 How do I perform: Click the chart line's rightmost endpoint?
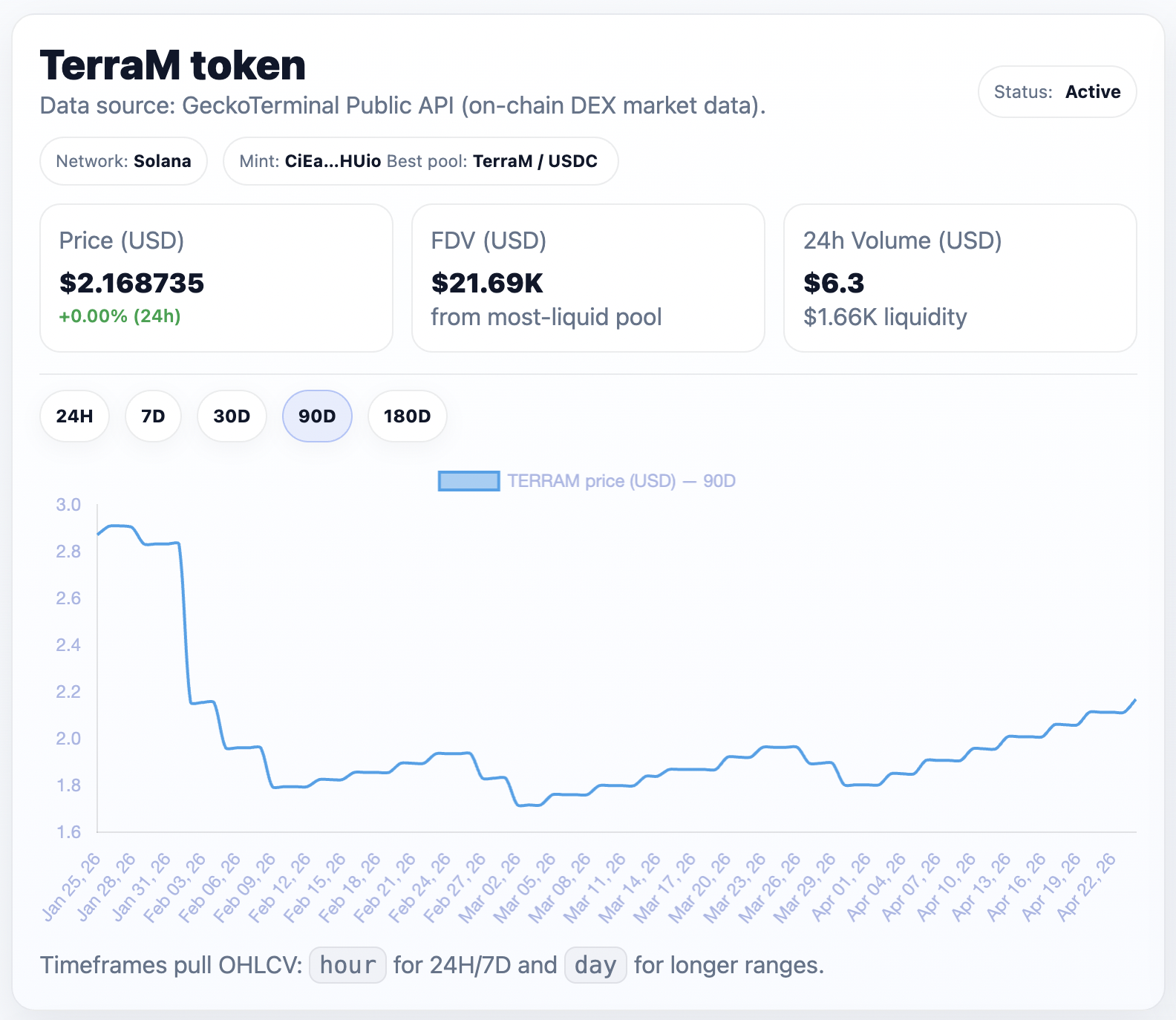click(x=1135, y=699)
